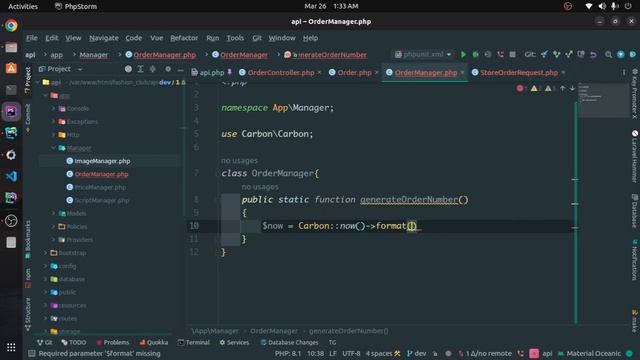Expand the Exceptions folder
This screenshot has height=360, width=640.
click(53, 122)
